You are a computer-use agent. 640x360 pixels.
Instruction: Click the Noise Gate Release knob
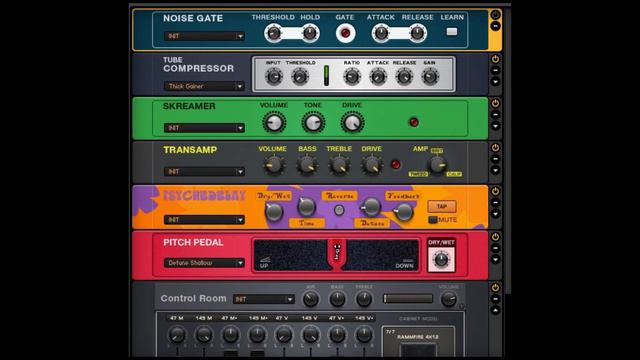click(417, 33)
